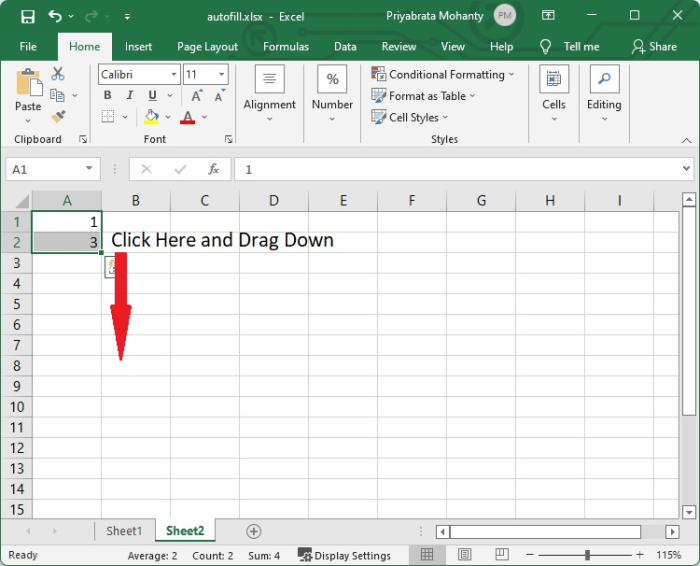Open Clipboard group dialog launcher

coord(83,139)
